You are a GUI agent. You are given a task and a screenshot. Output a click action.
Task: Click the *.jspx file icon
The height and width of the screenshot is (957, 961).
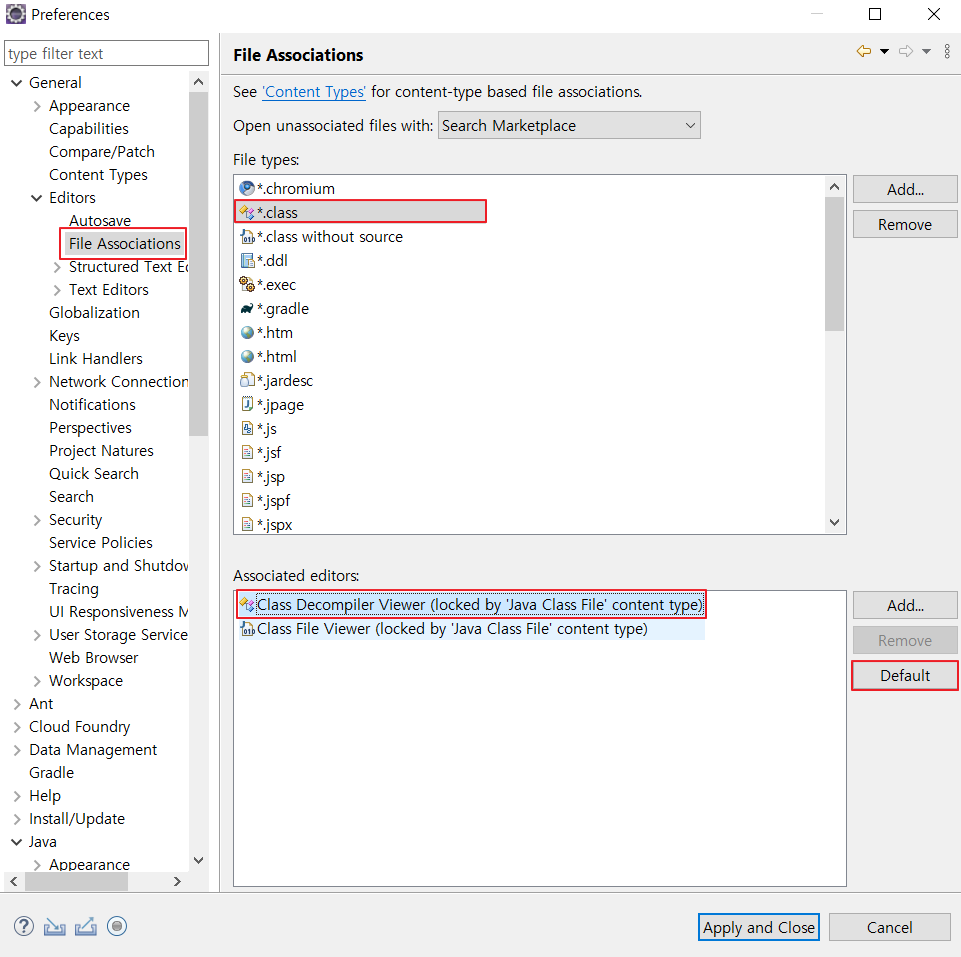247,524
